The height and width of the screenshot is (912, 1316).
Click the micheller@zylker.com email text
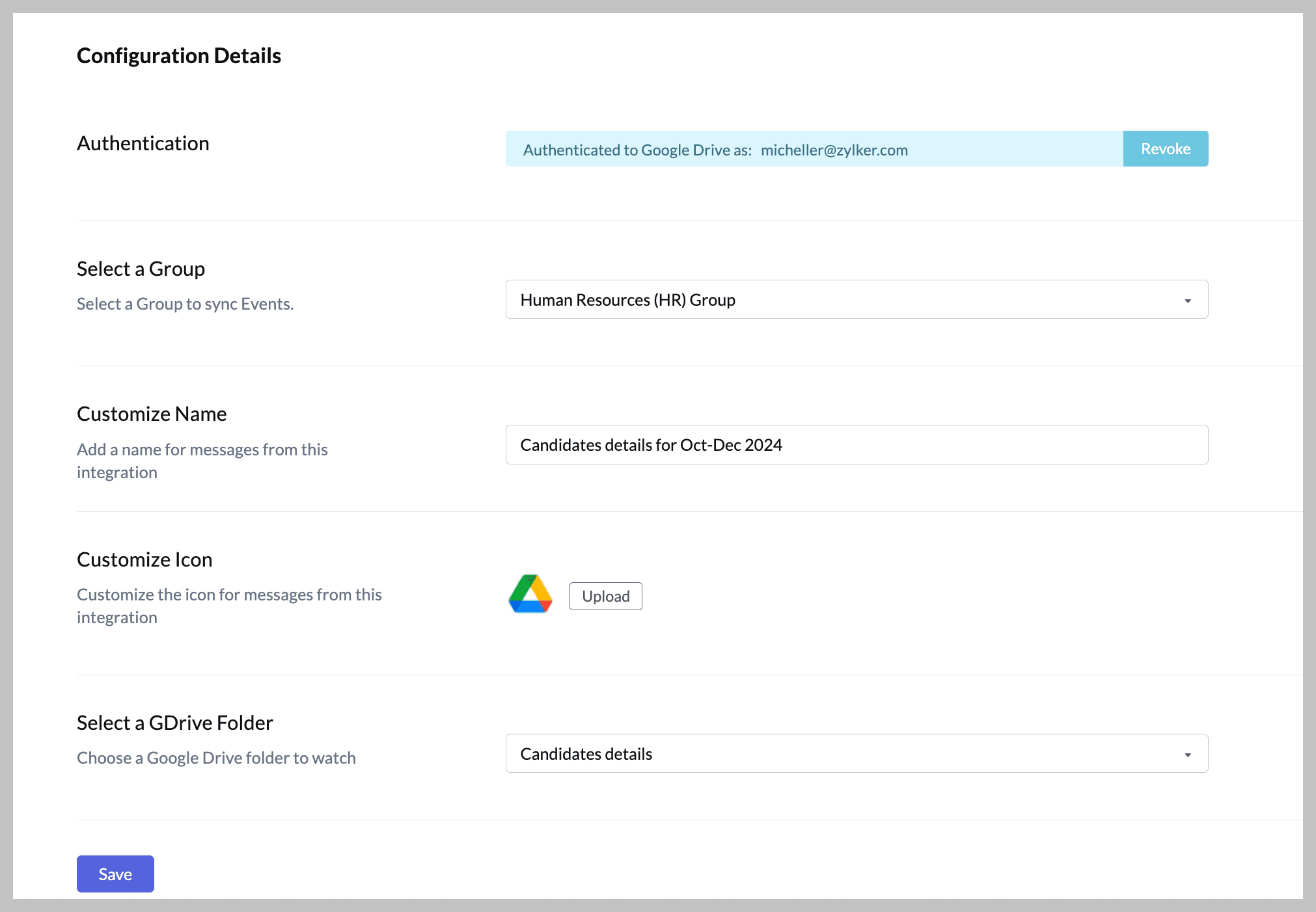[834, 150]
